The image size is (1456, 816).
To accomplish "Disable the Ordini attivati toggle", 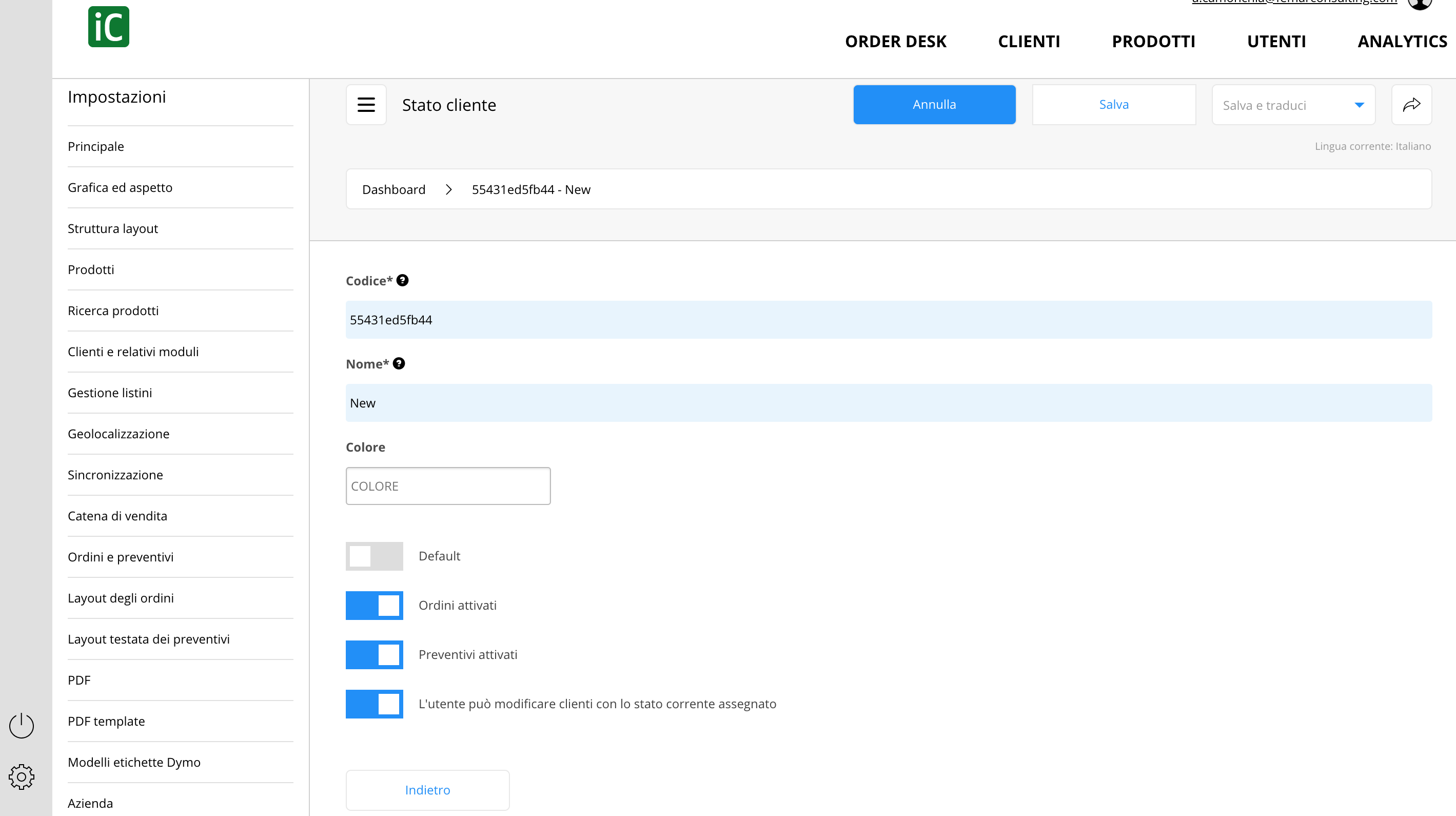I will pos(374,605).
